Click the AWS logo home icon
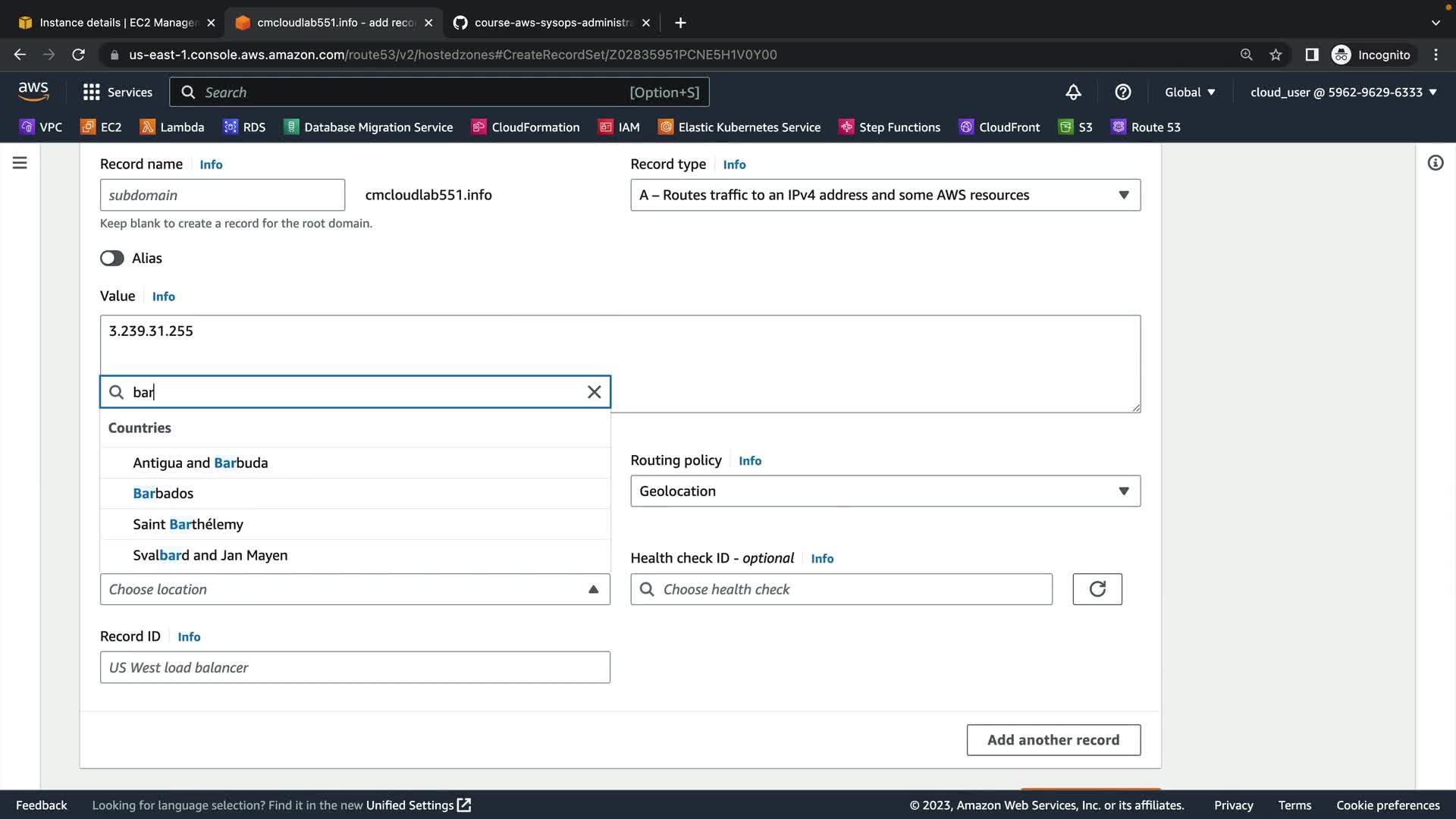 (x=33, y=92)
